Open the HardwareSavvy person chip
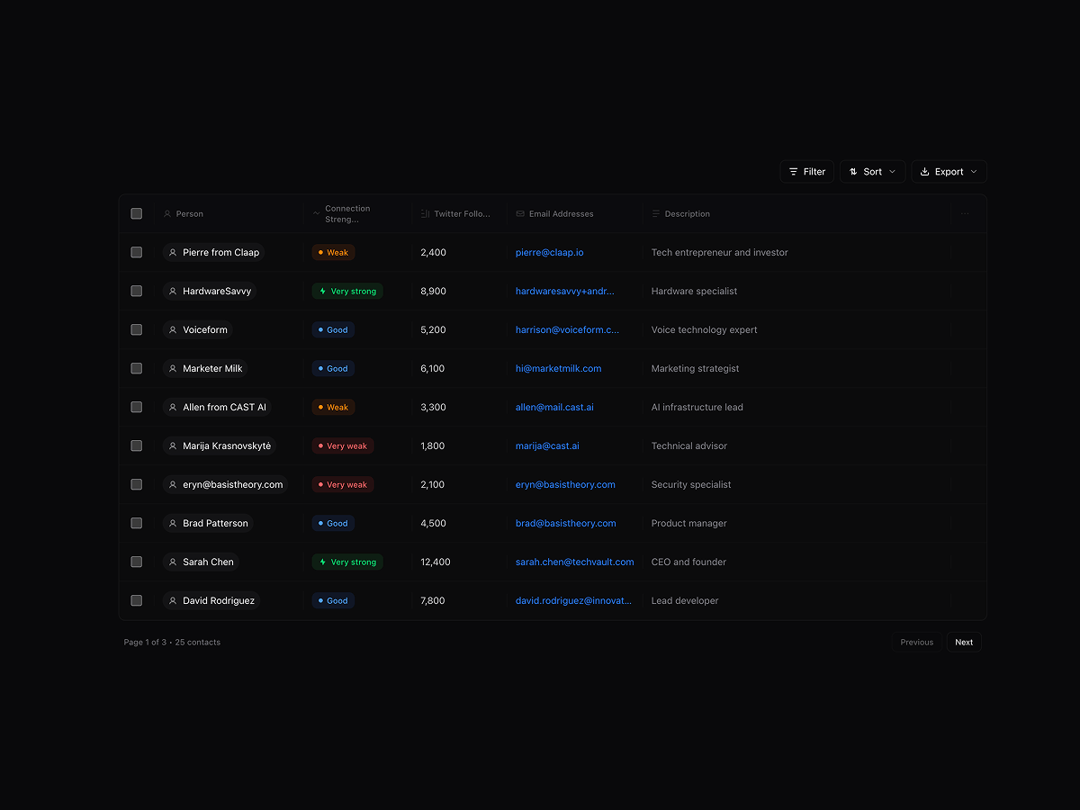Viewport: 1080px width, 810px height. [209, 291]
